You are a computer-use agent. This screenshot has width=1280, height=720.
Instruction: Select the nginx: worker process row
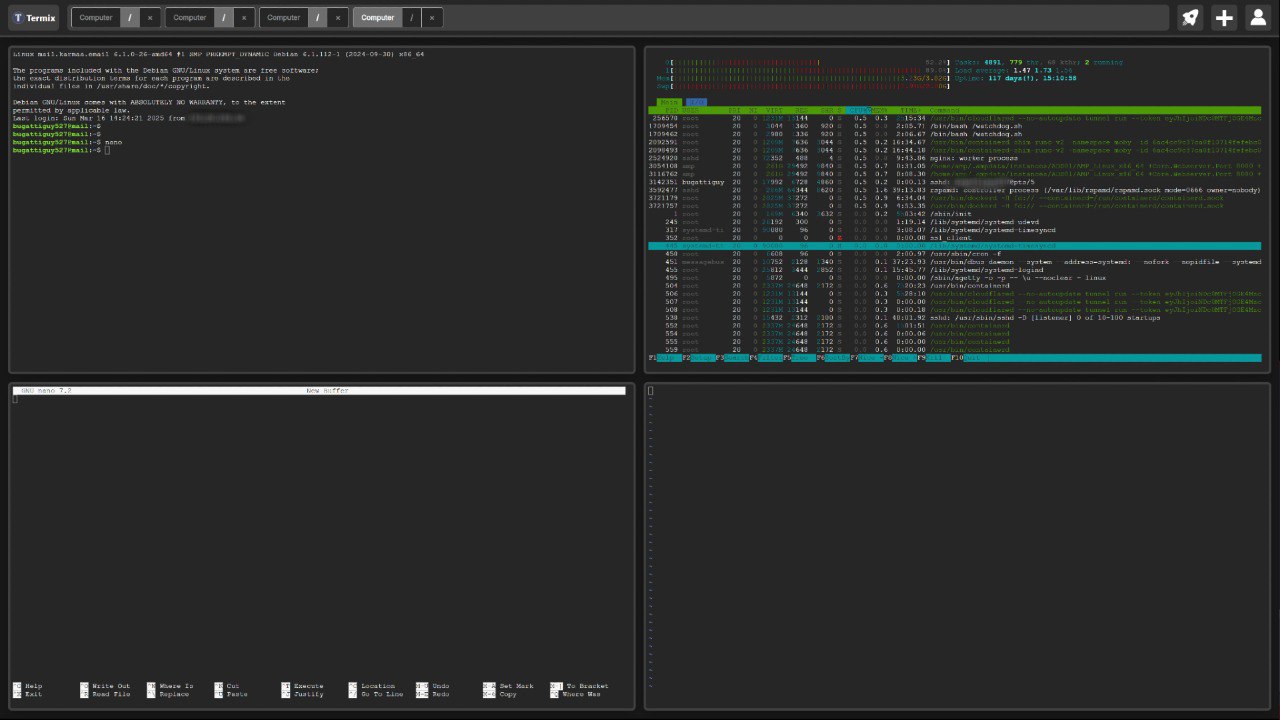[955, 157]
